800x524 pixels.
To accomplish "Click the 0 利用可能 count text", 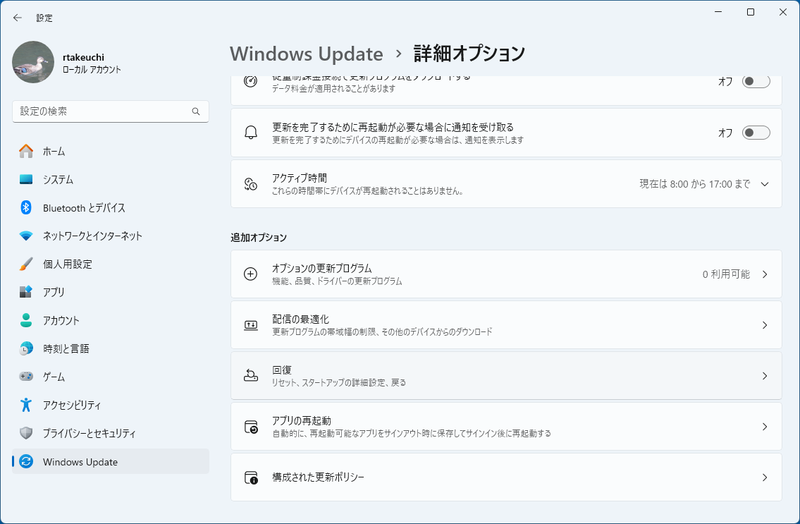I will [x=726, y=274].
